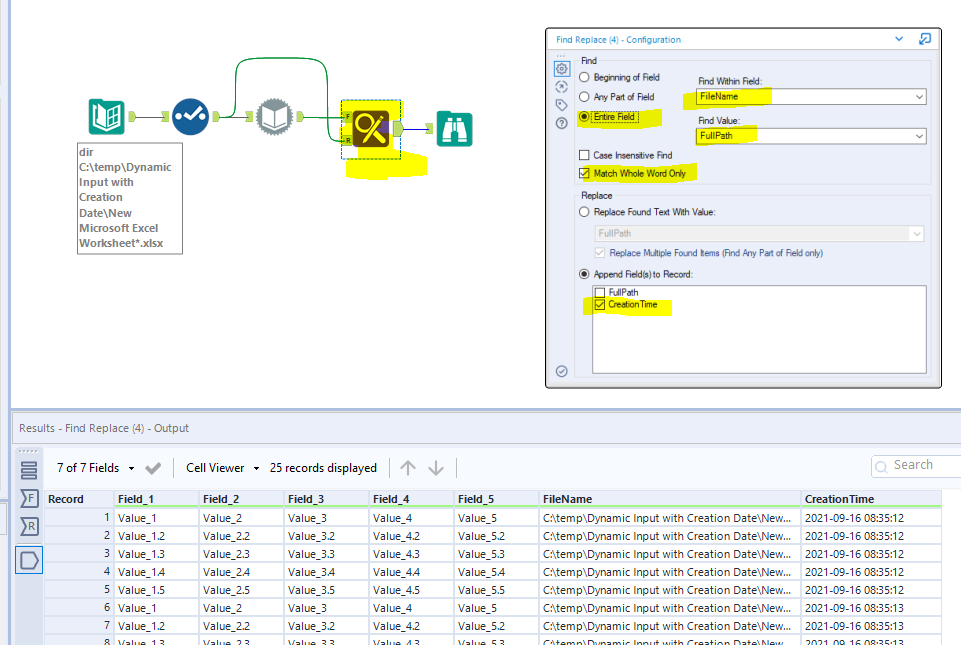Open the 7 of 7 Fields dropdown

(96, 468)
